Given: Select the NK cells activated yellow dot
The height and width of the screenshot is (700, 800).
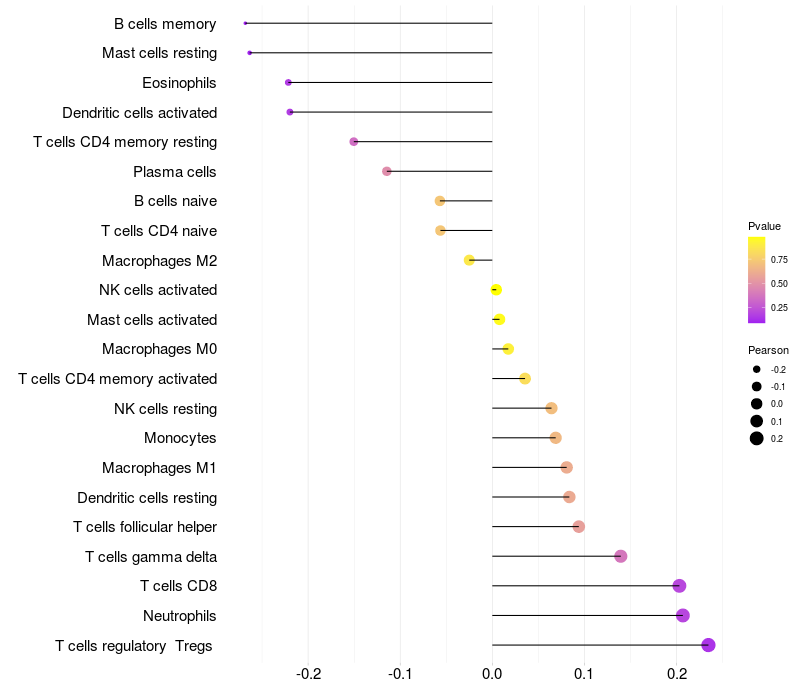Looking at the screenshot, I should click(496, 290).
